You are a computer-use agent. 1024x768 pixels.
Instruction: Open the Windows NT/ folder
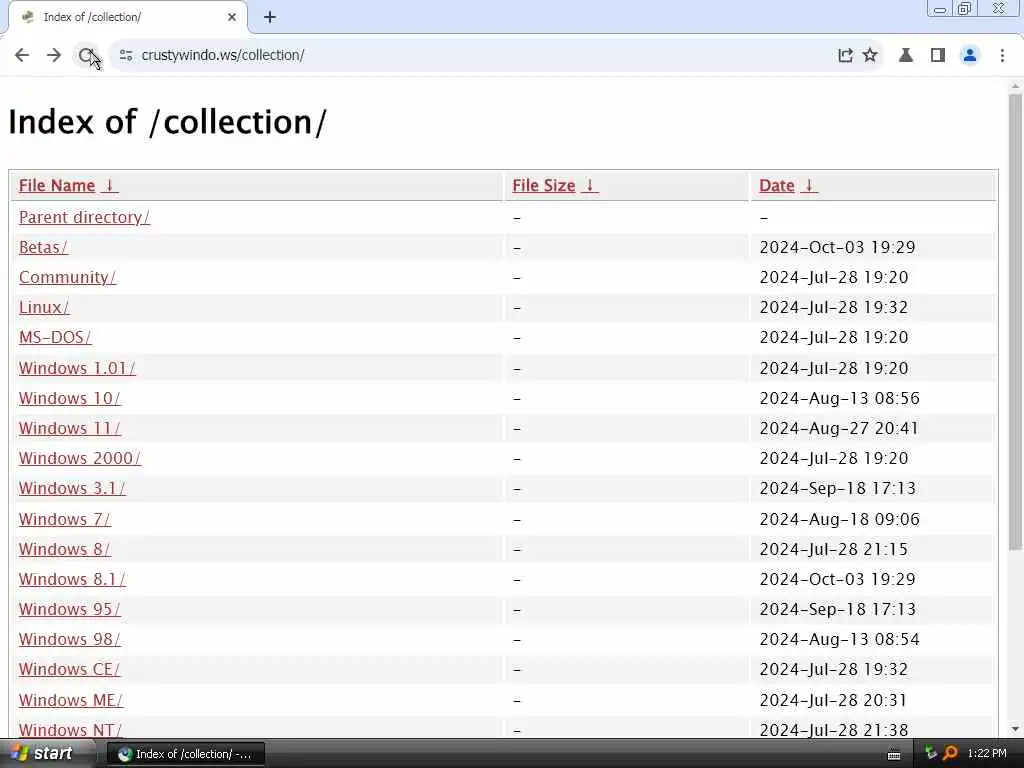tap(71, 730)
